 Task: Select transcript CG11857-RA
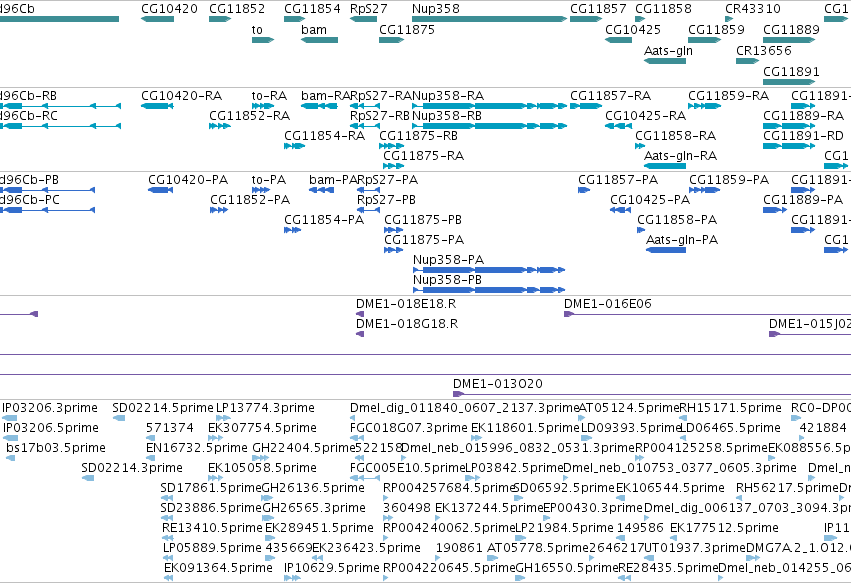586,106
